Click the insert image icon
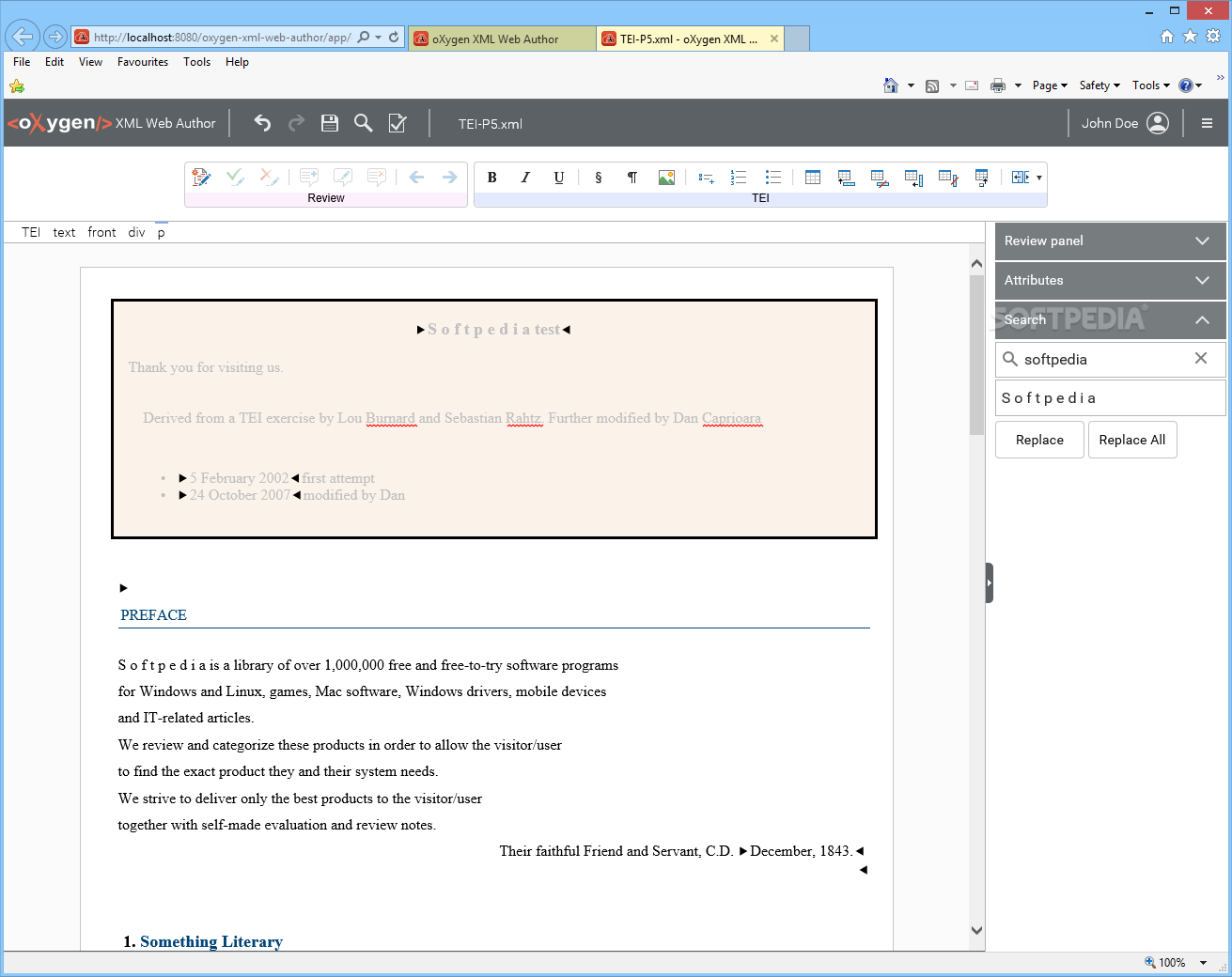Viewport: 1232px width, 977px height. tap(666, 178)
